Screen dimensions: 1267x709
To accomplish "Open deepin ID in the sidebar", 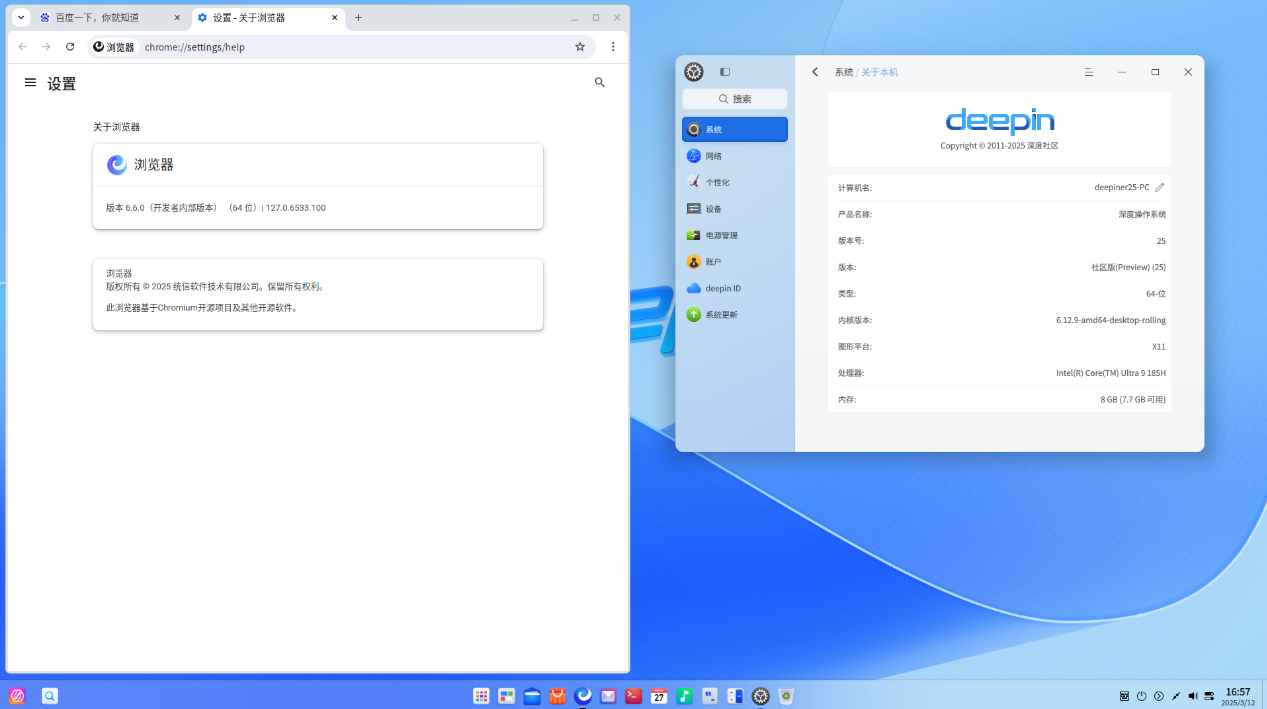I will coord(735,288).
